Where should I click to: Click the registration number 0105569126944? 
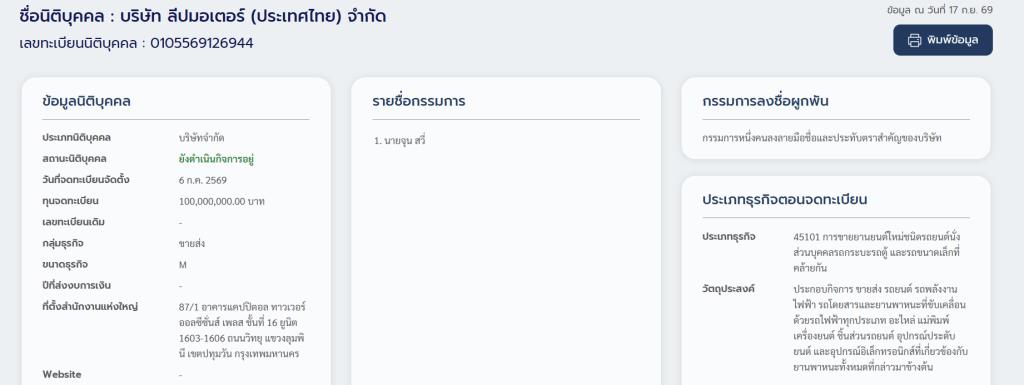[x=202, y=44]
